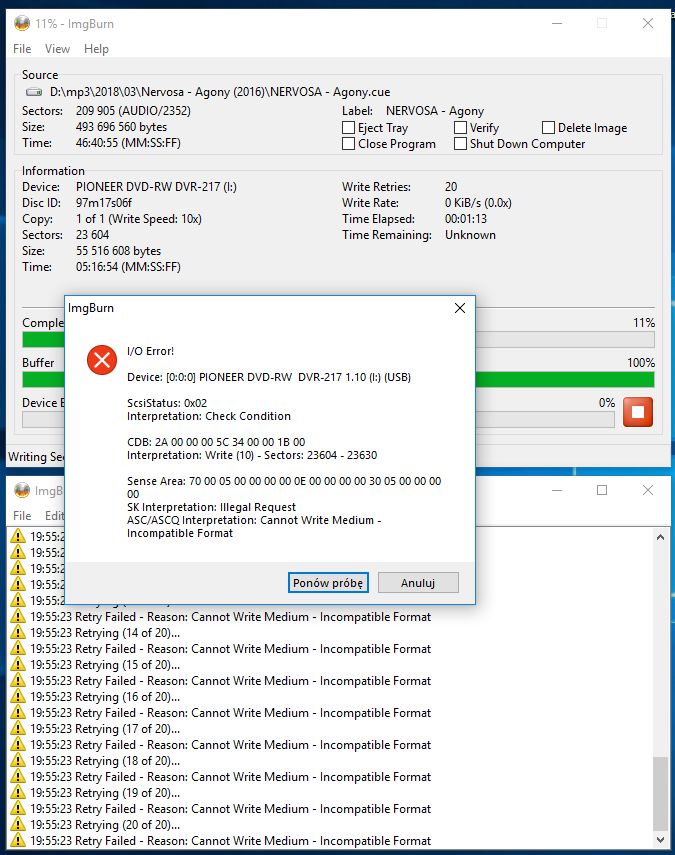Click the label text NERVOSA - Agony
The width and height of the screenshot is (675, 855).
click(x=435, y=111)
